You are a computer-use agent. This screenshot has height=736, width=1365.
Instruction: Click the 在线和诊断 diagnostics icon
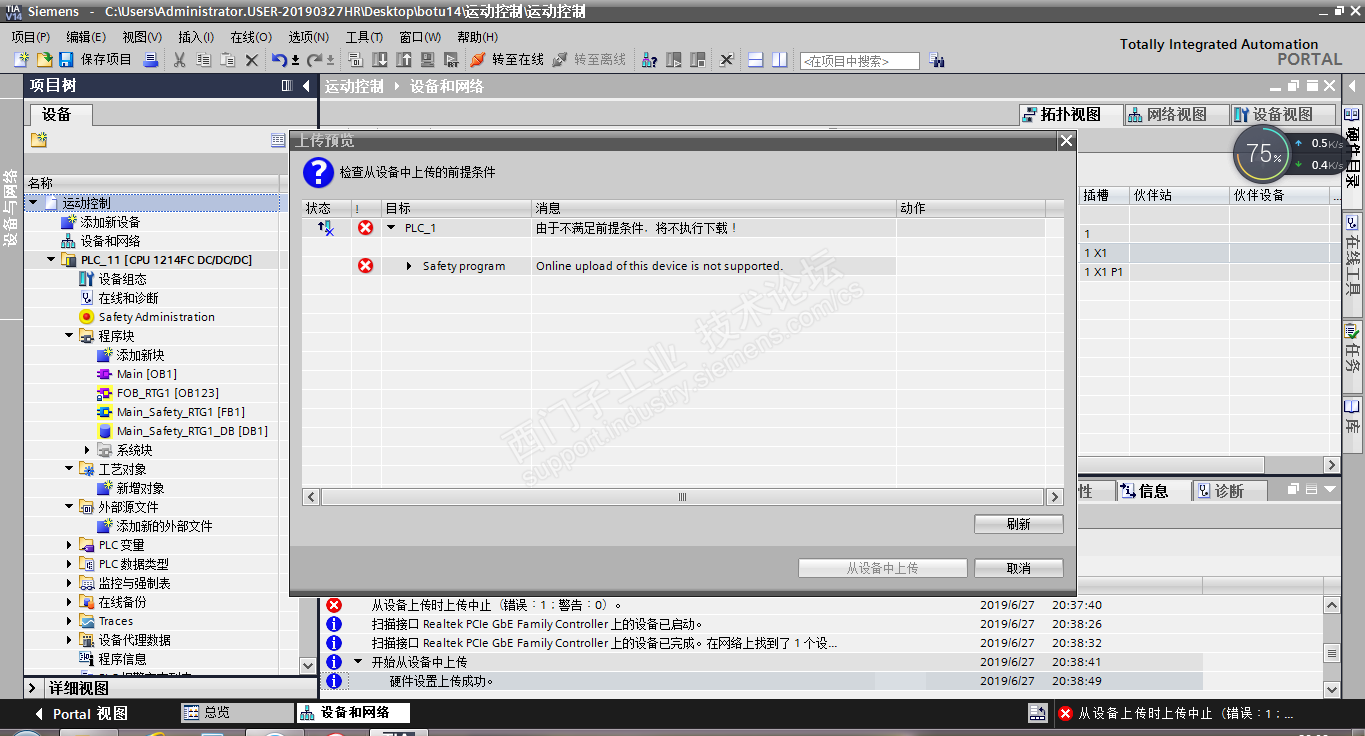(86, 298)
